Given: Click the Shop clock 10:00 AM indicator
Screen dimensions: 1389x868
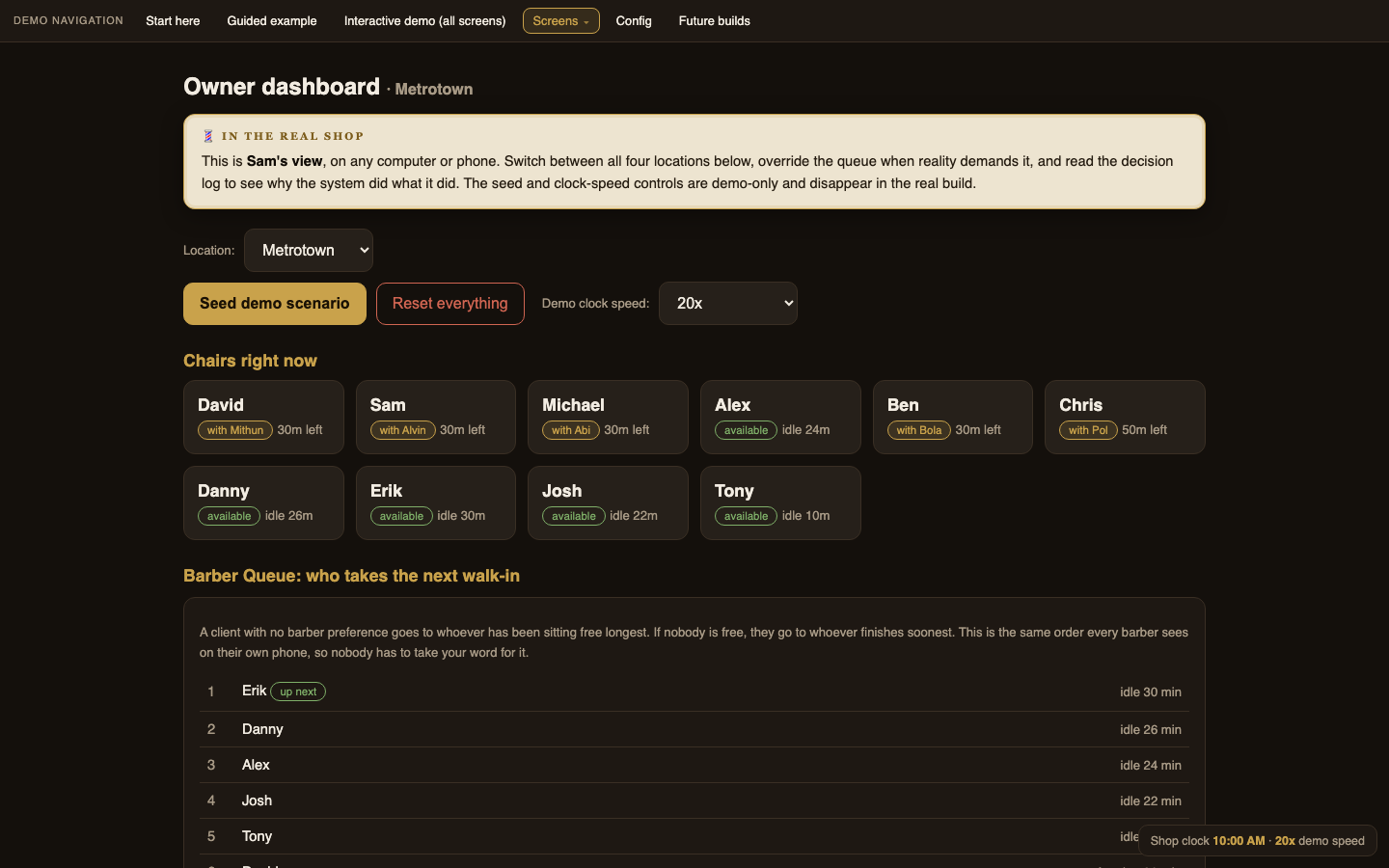Looking at the screenshot, I should coord(1257,841).
